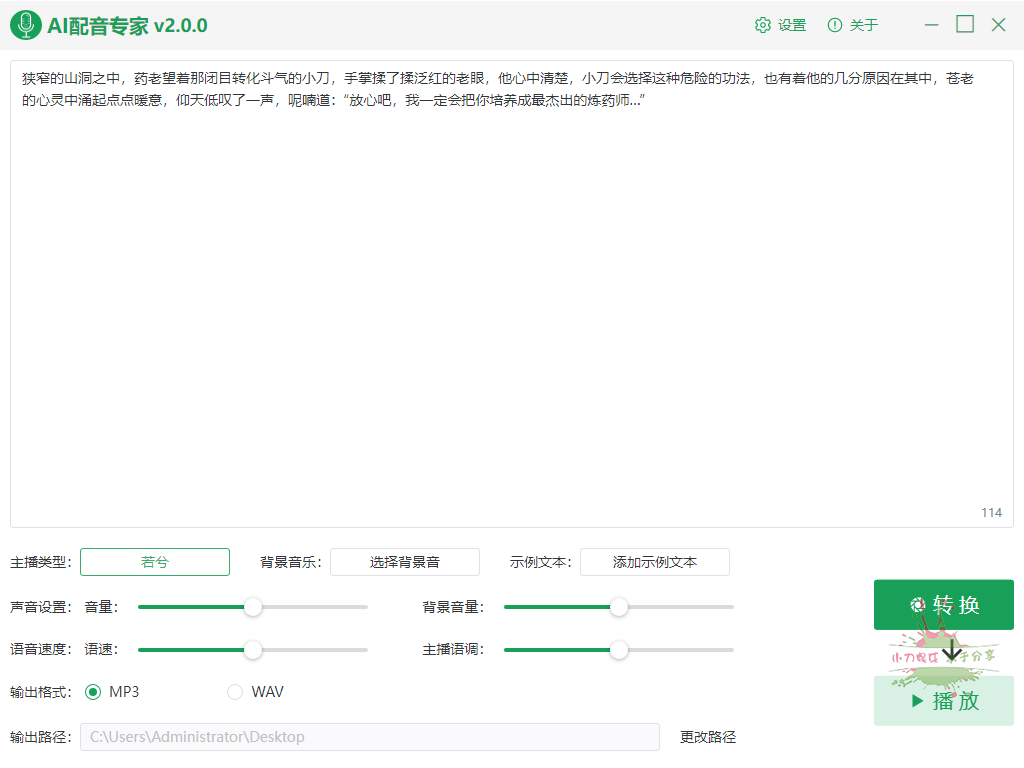
Task: Click the output path field
Action: click(370, 737)
